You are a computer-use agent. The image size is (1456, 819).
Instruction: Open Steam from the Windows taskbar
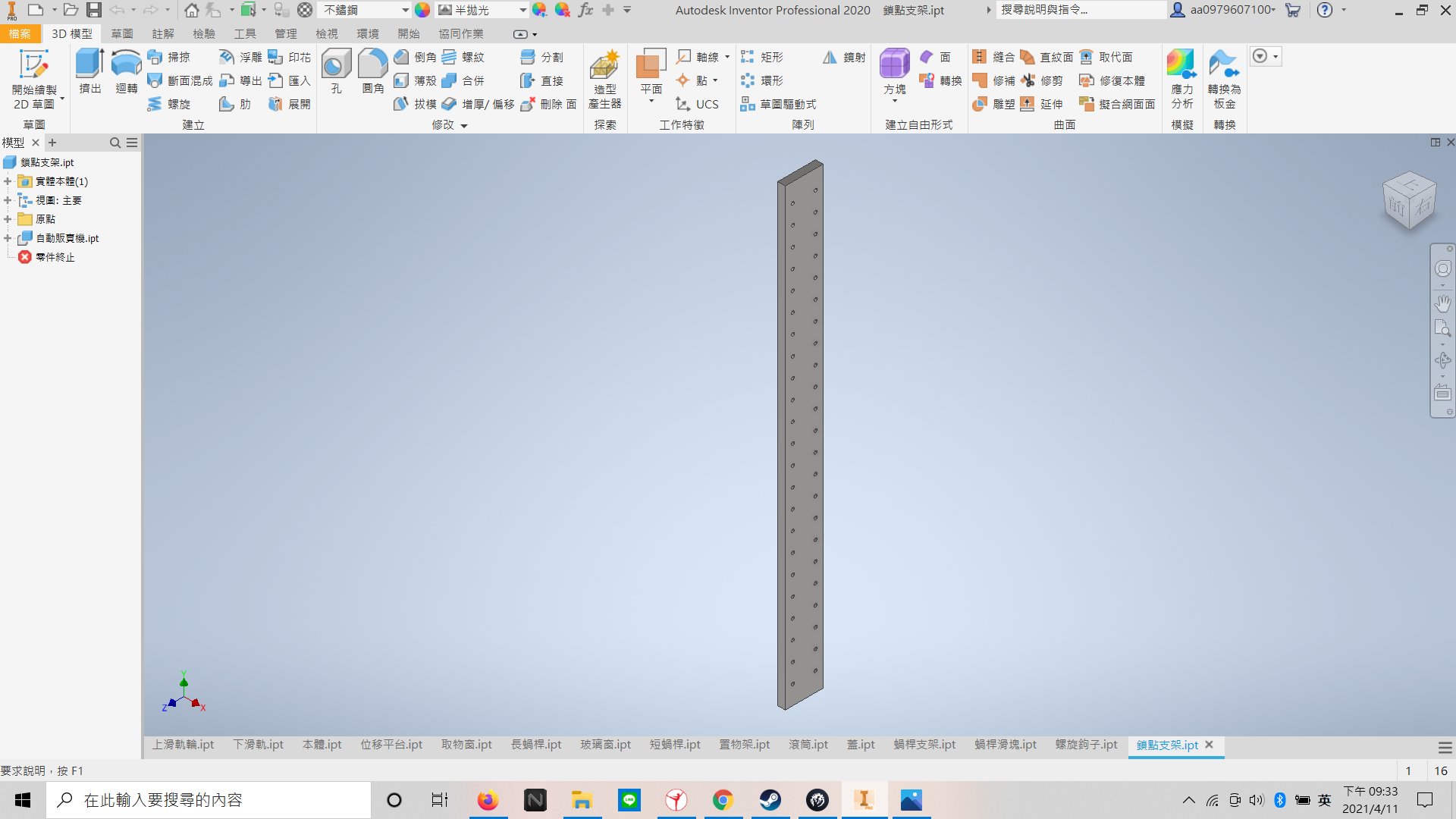click(x=770, y=800)
